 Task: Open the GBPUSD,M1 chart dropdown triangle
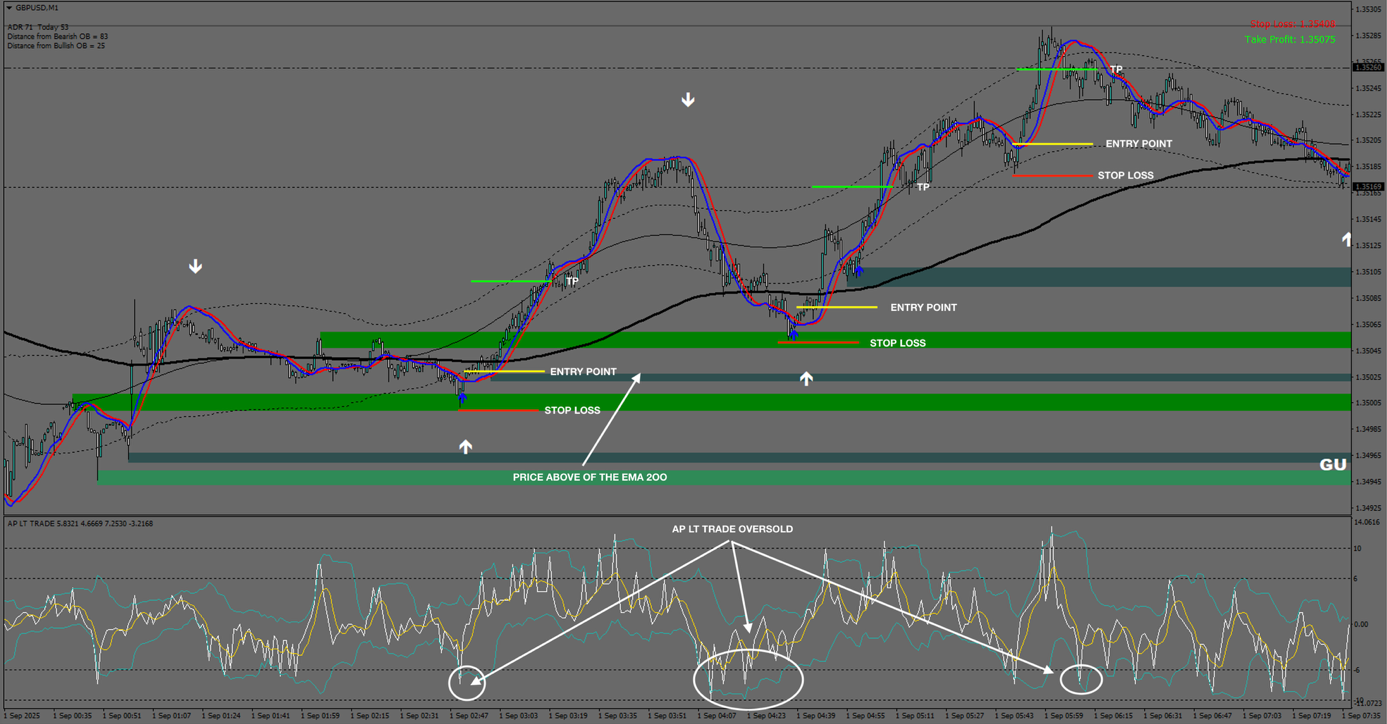pyautogui.click(x=9, y=8)
